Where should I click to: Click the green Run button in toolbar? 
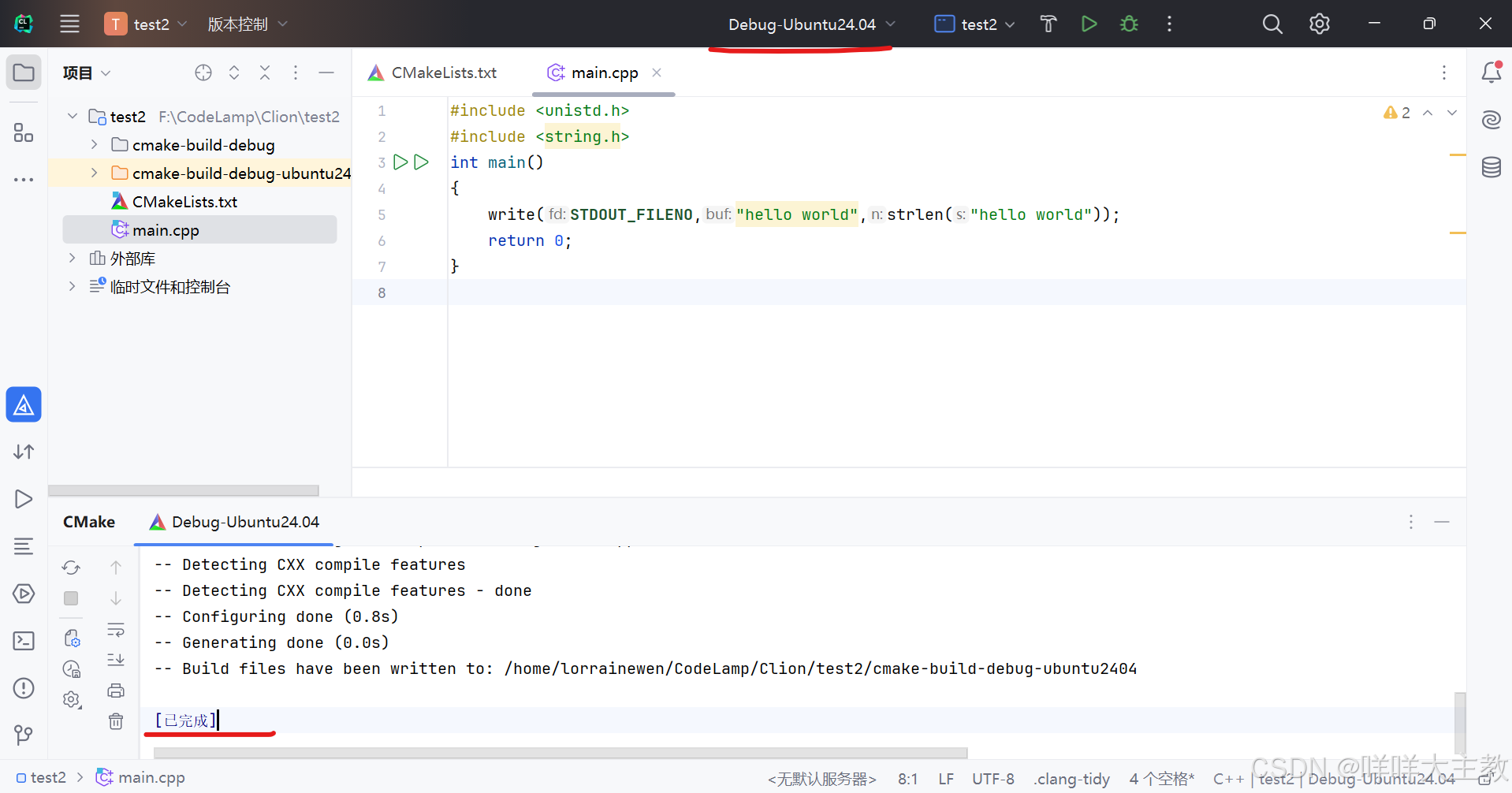tap(1089, 24)
